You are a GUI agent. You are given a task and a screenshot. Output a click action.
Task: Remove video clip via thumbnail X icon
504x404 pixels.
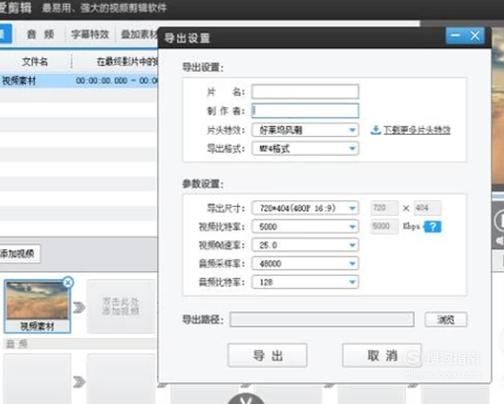[x=68, y=283]
